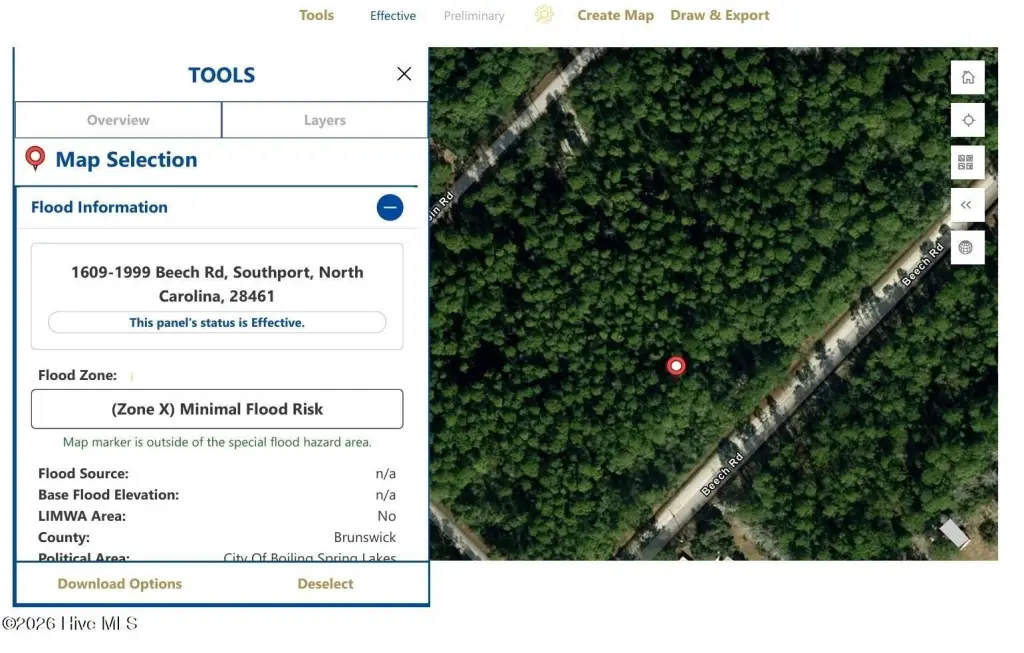Open Draw & Export menu

tap(720, 15)
